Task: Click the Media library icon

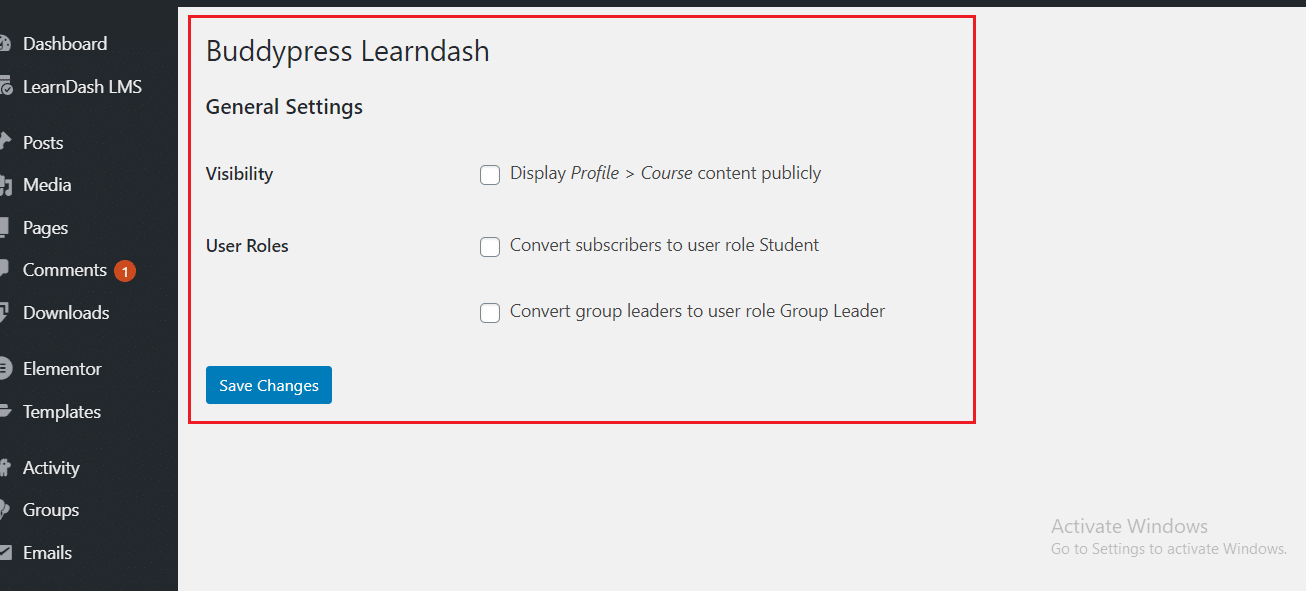Action: [x=6, y=184]
